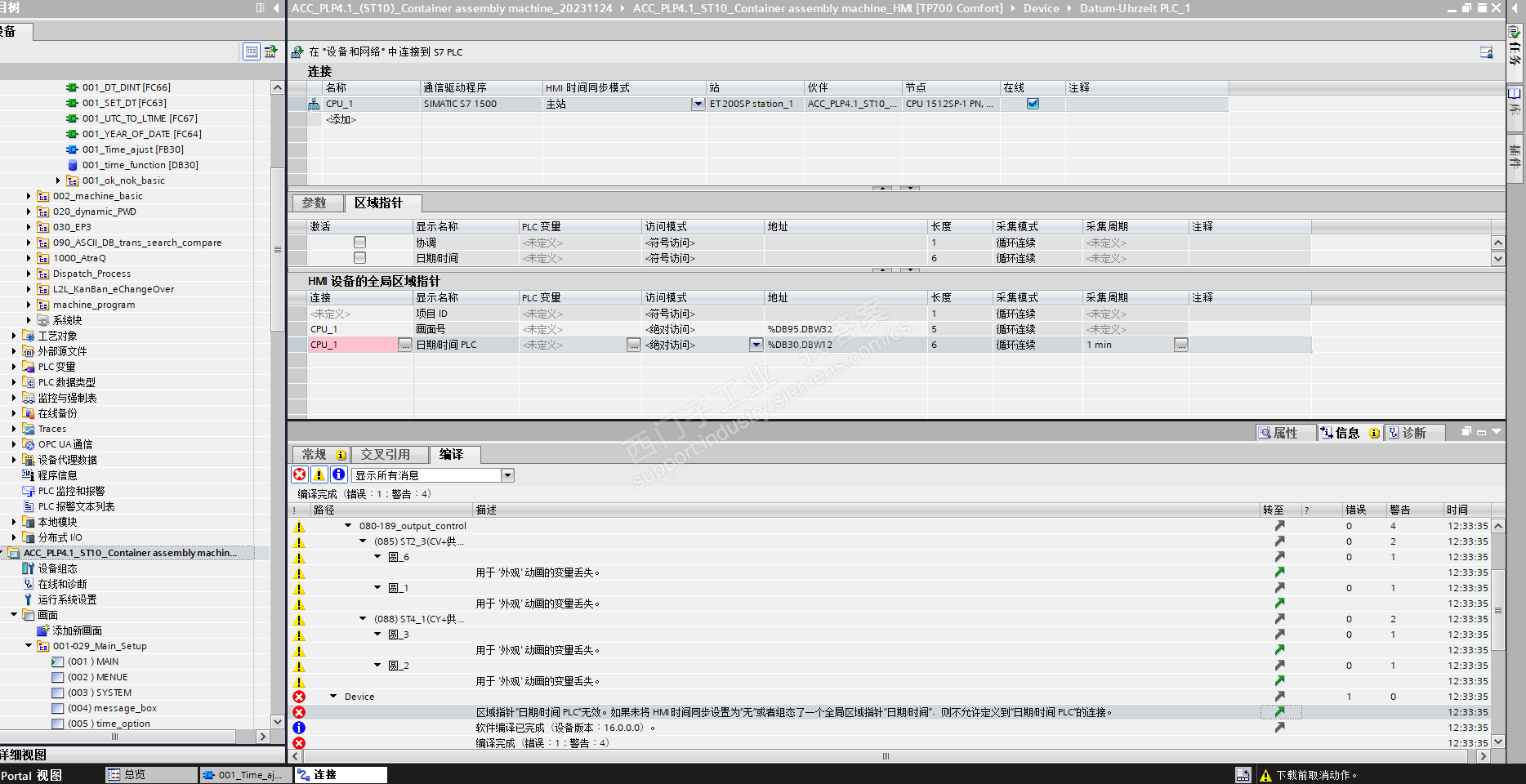Screen dimensions: 1526x784
Task: Open the task card icon on the right sidebar
Action: 1515,33
